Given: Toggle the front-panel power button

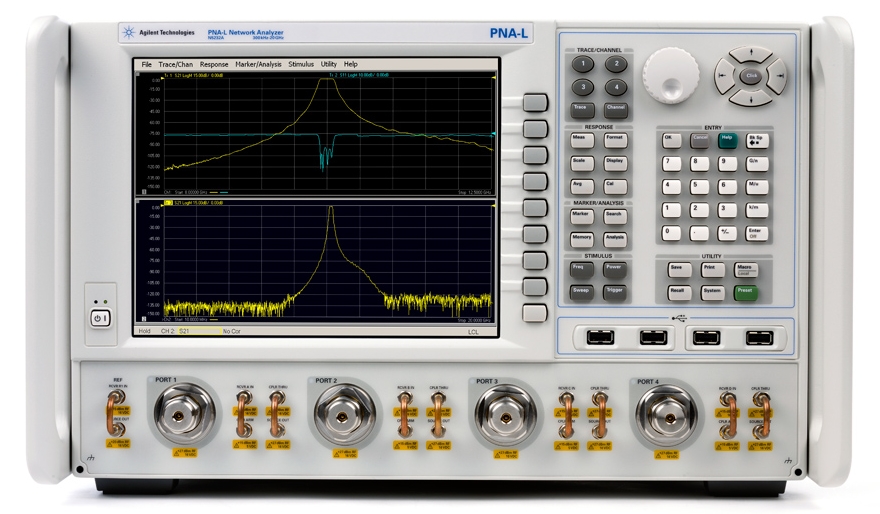Looking at the screenshot, I should point(100,319).
